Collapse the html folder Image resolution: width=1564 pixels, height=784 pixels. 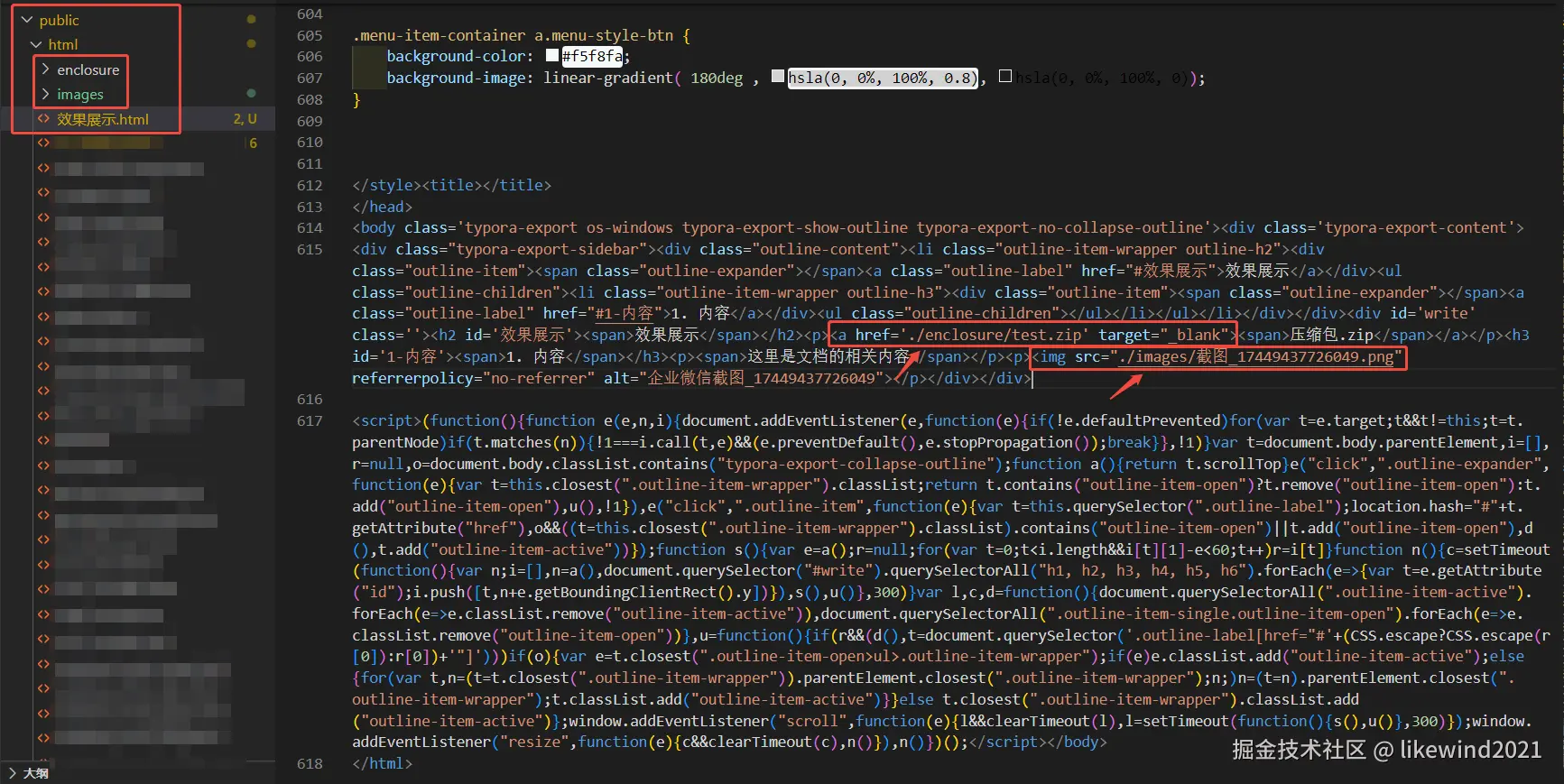(36, 44)
